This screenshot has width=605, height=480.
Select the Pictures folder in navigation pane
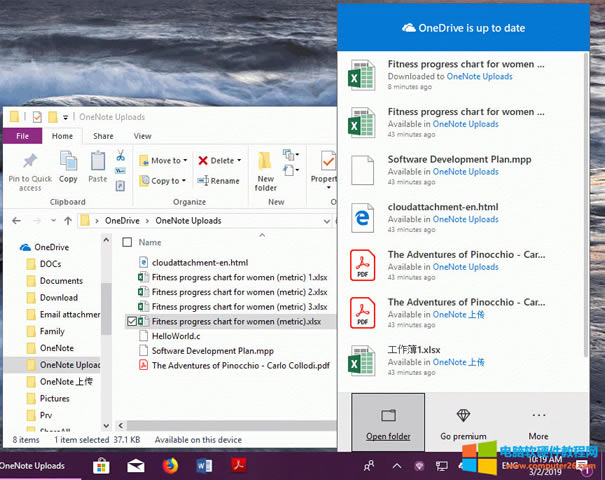[x=55, y=399]
